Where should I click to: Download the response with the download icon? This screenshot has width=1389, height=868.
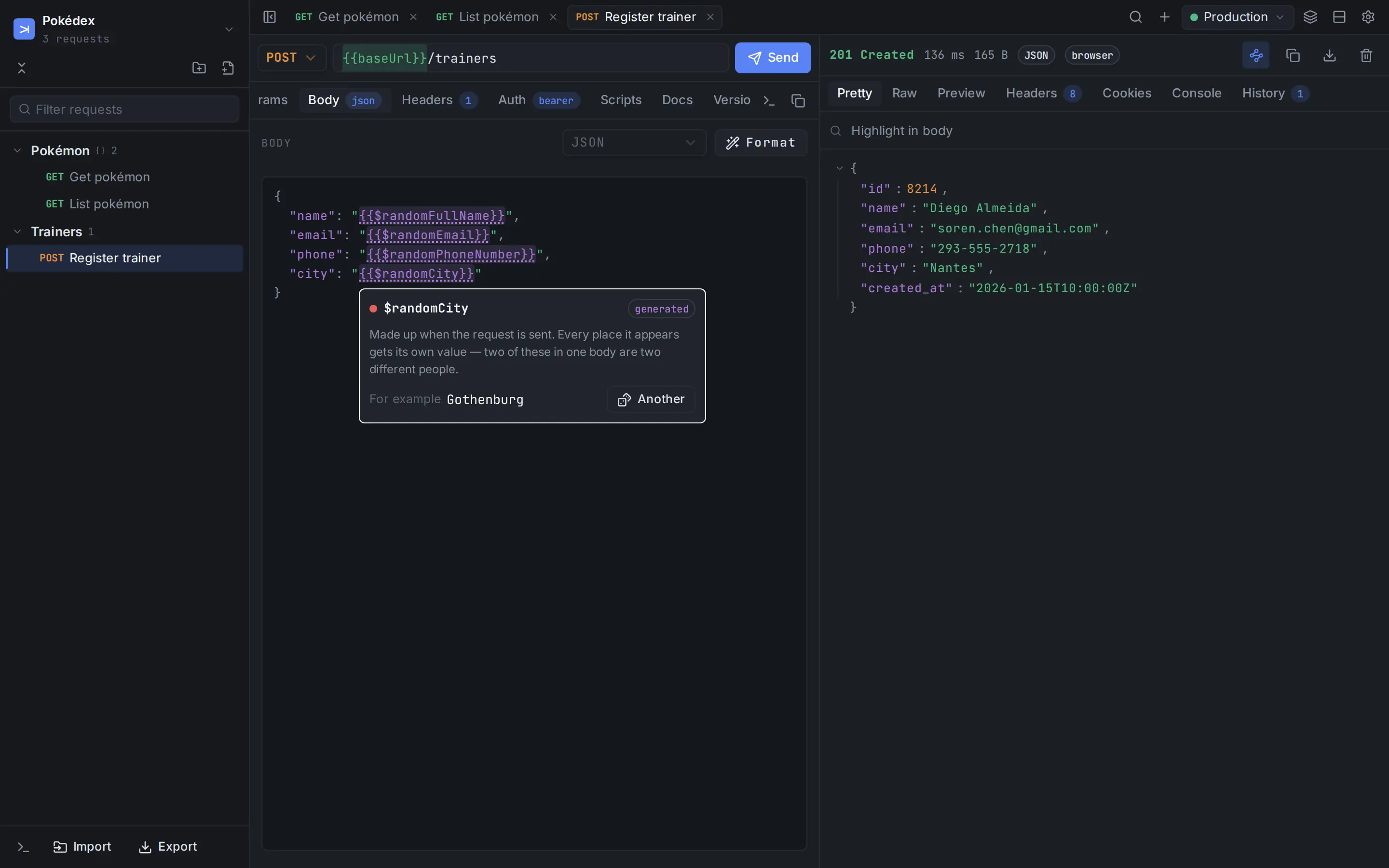coord(1329,55)
